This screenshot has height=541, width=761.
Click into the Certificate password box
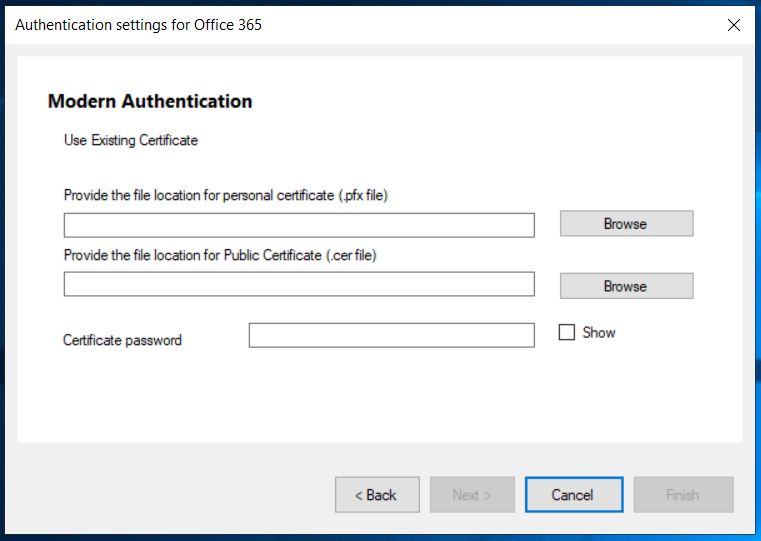[x=392, y=335]
